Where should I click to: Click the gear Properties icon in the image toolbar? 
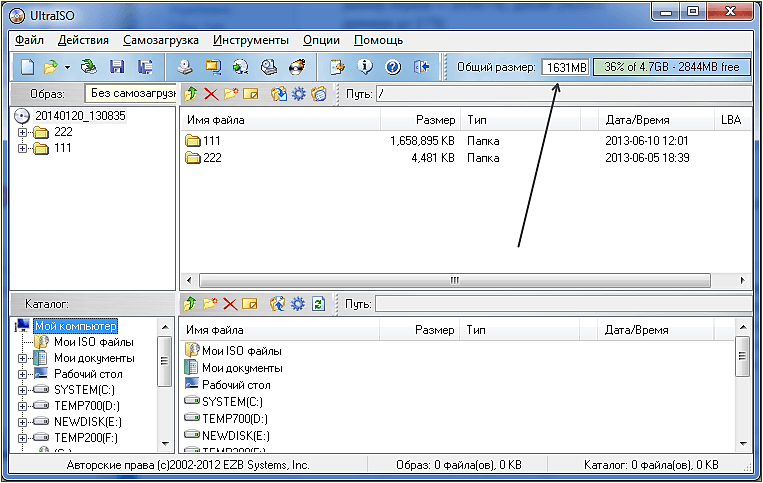click(x=298, y=94)
